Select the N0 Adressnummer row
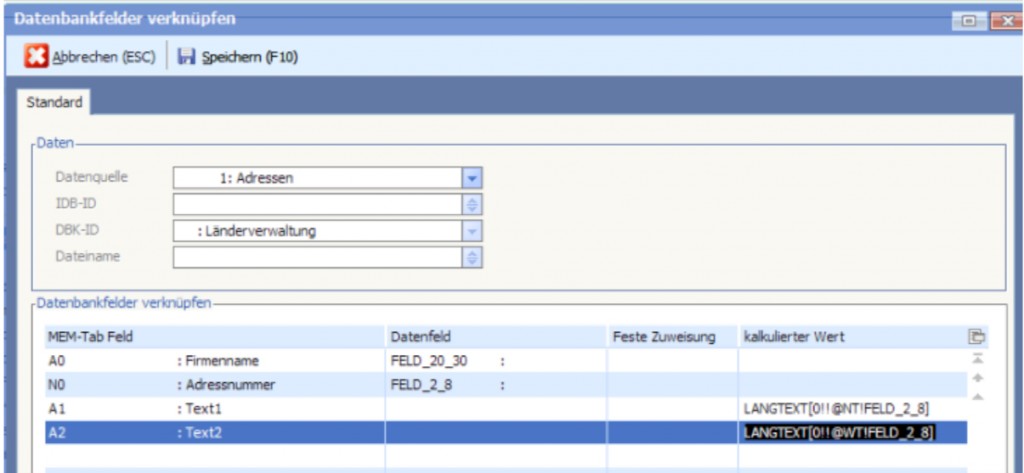The height and width of the screenshot is (473, 1024). (x=200, y=384)
